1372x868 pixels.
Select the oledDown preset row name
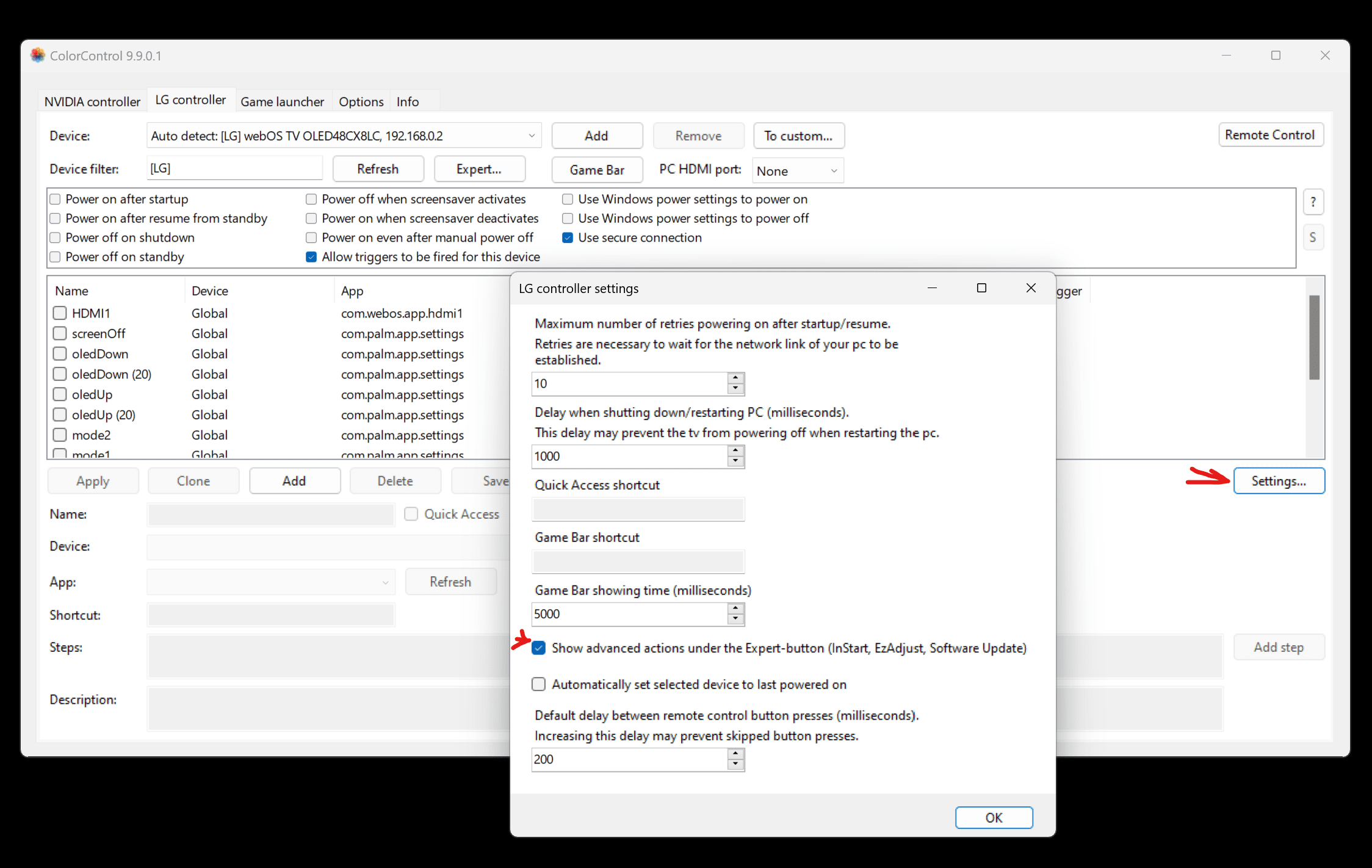(x=100, y=354)
